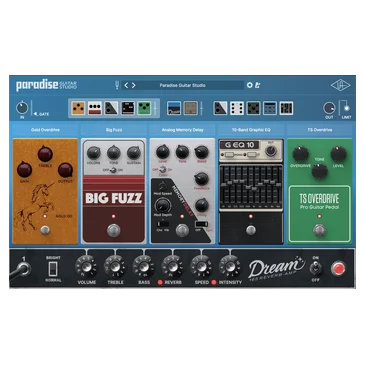Click the IN input level knob
The image size is (365, 365).
(x=22, y=108)
